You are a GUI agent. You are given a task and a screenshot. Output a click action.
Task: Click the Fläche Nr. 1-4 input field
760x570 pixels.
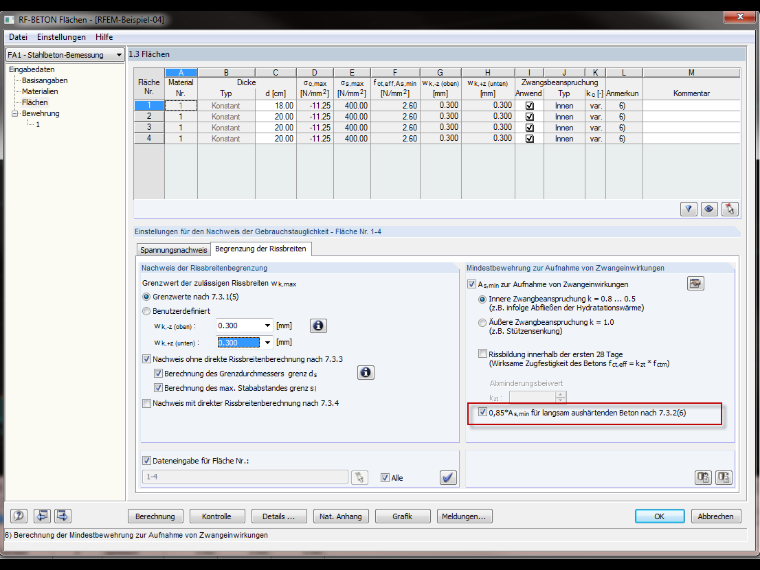245,477
